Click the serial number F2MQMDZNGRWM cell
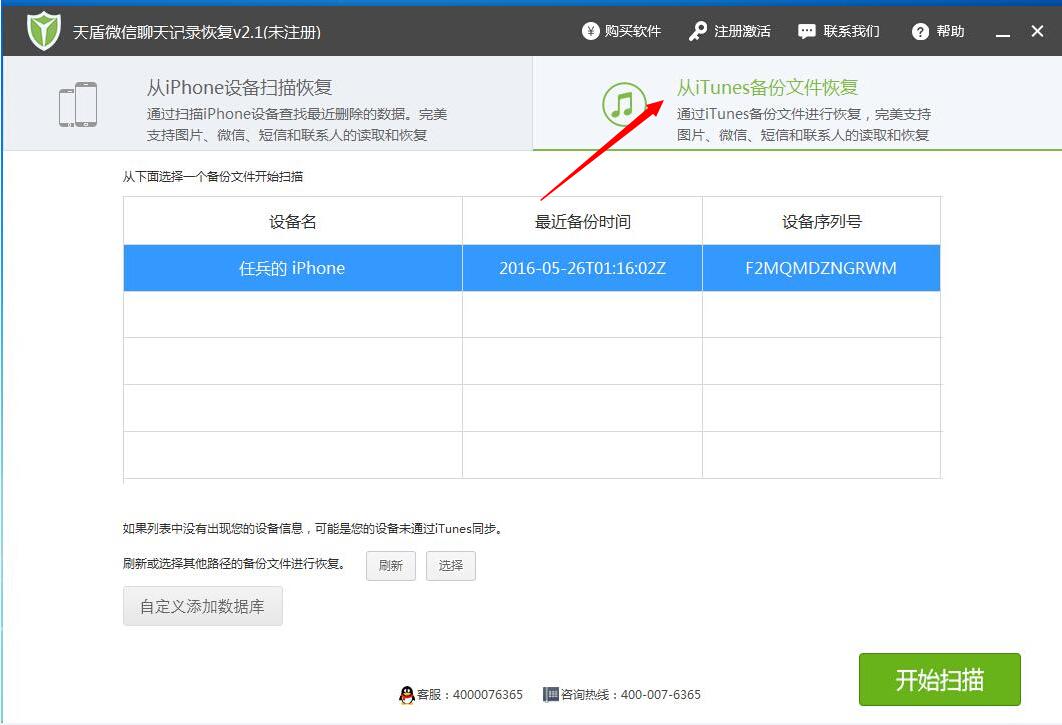 (x=821, y=268)
